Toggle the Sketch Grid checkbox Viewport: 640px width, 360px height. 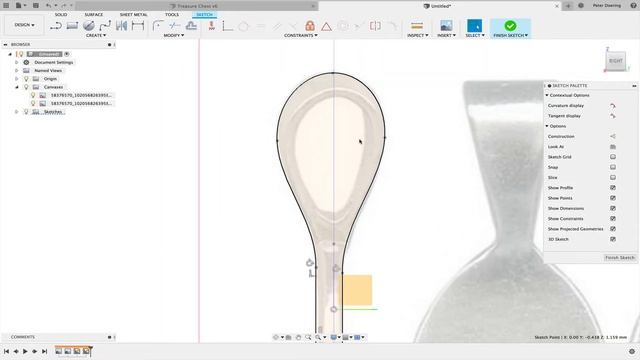coord(613,157)
